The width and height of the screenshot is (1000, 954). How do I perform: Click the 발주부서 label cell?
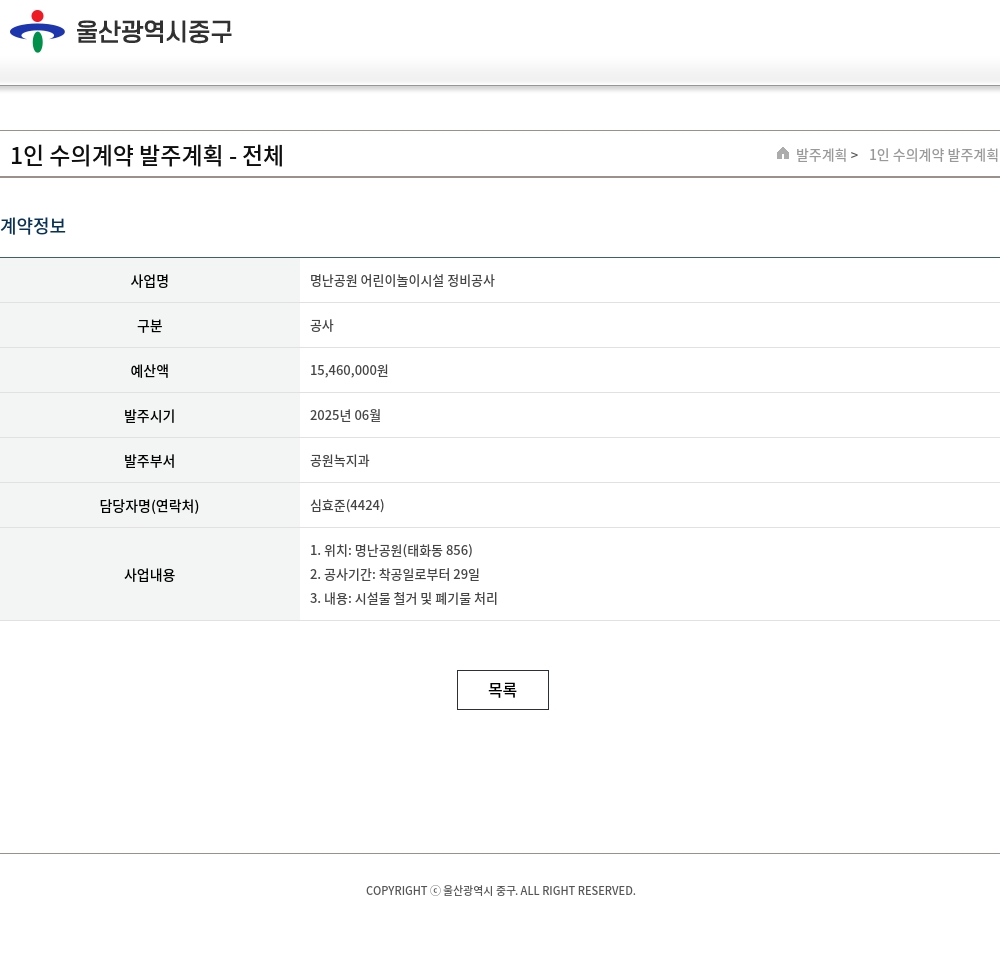pos(150,460)
